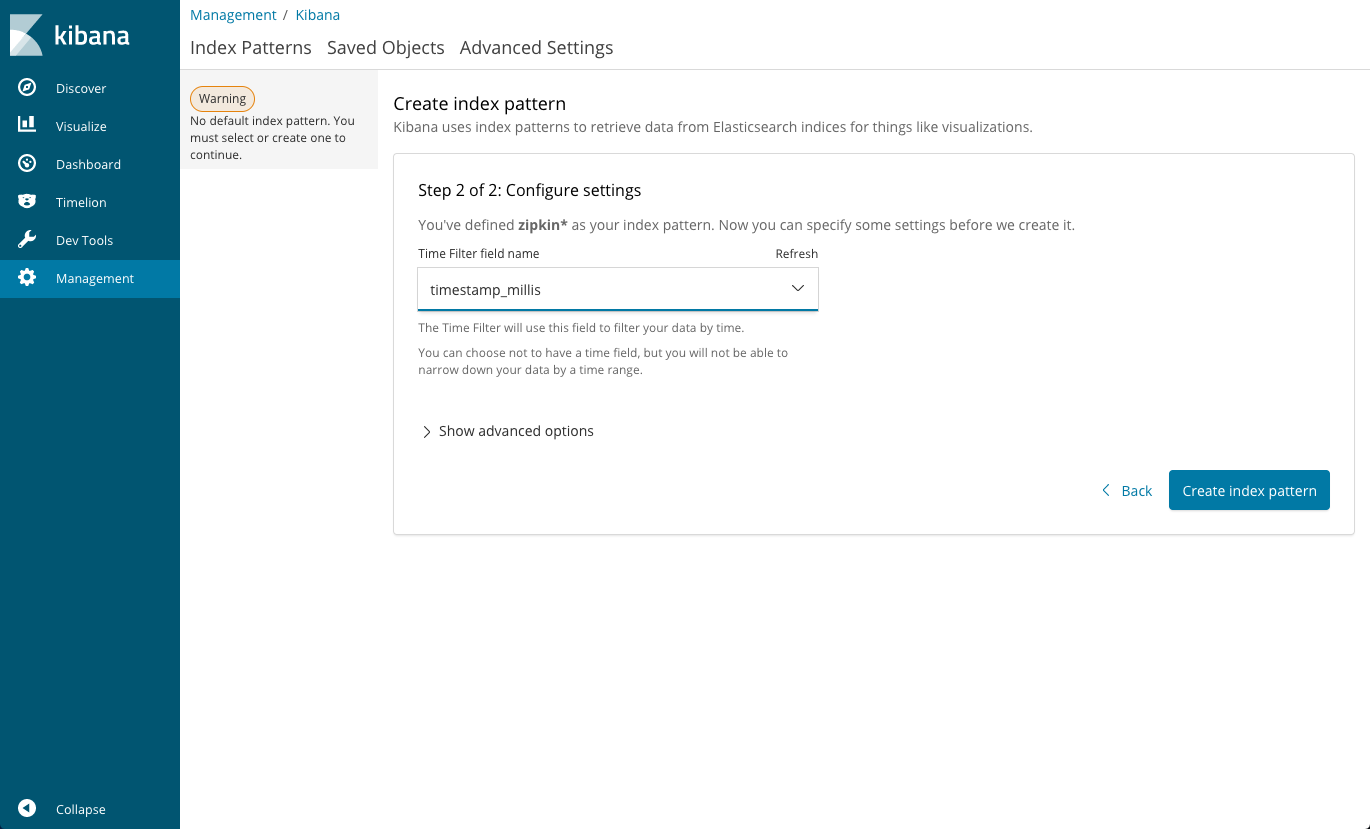Image resolution: width=1370 pixels, height=829 pixels.
Task: Click the bold zipkin* pattern name
Action: tap(543, 225)
